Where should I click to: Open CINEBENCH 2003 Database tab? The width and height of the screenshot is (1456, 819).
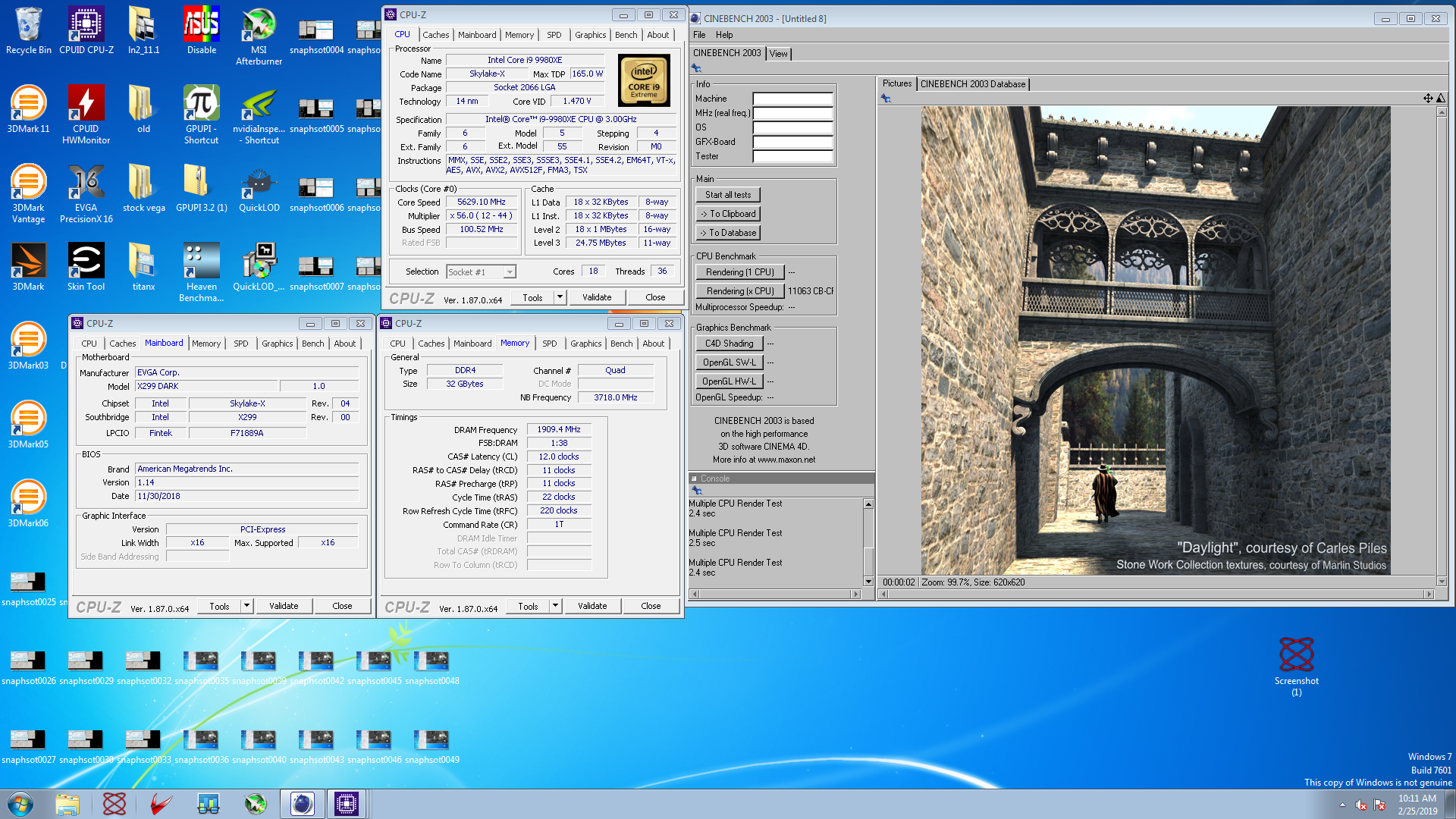point(972,84)
